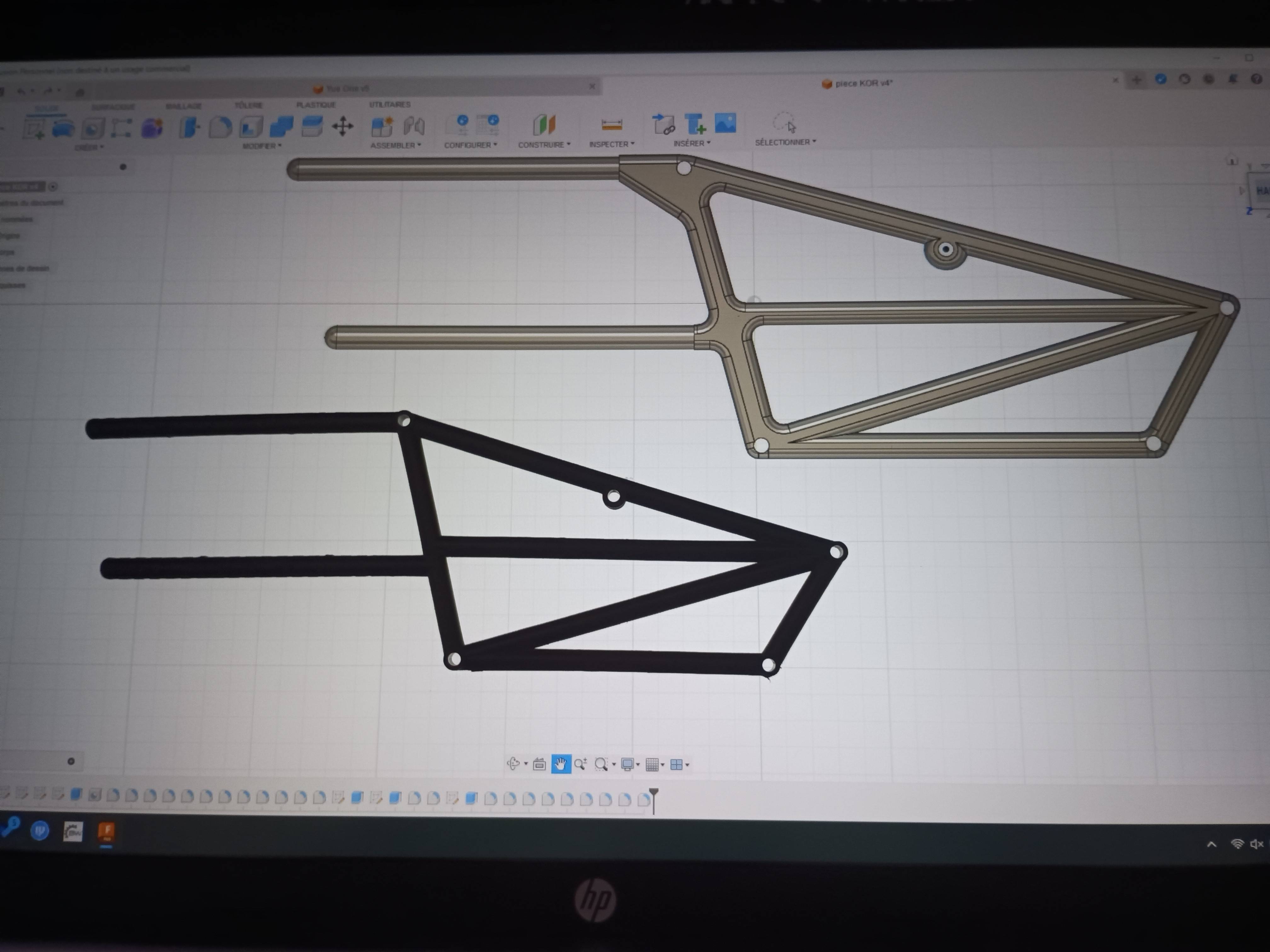Open the HP app from the taskbar
Image resolution: width=1270 pixels, height=952 pixels.
(40, 830)
